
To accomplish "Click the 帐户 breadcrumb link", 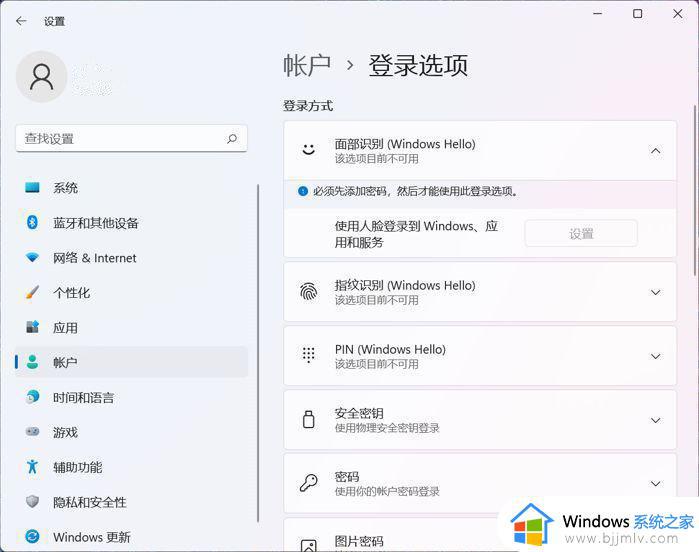I will coord(307,66).
